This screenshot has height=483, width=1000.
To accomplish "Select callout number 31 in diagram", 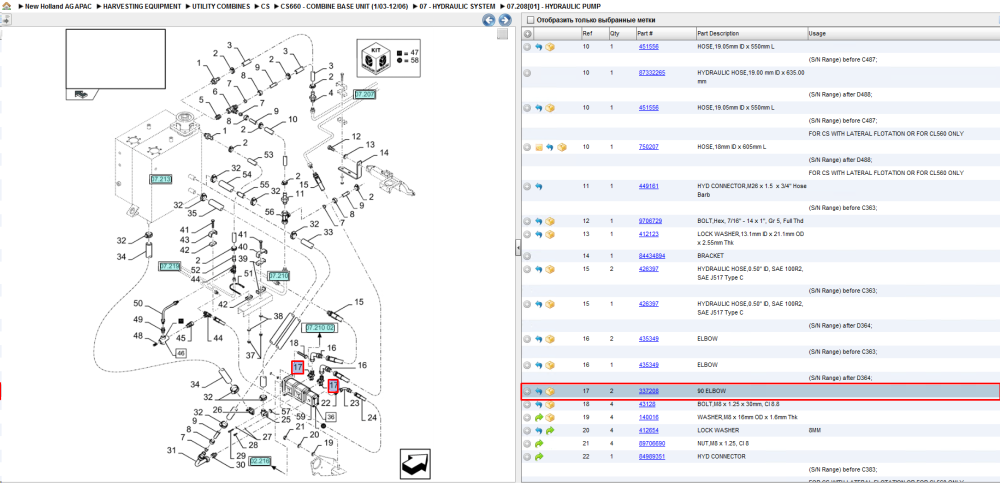I will pos(171,450).
